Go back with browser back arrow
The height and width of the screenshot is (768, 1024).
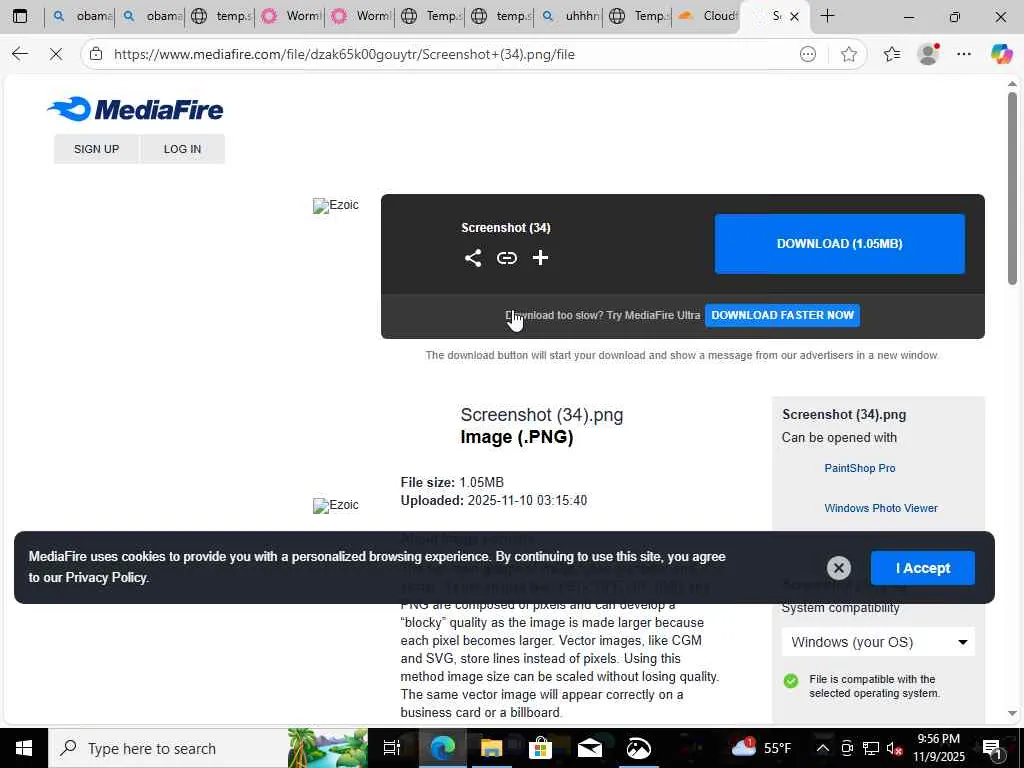coord(20,54)
